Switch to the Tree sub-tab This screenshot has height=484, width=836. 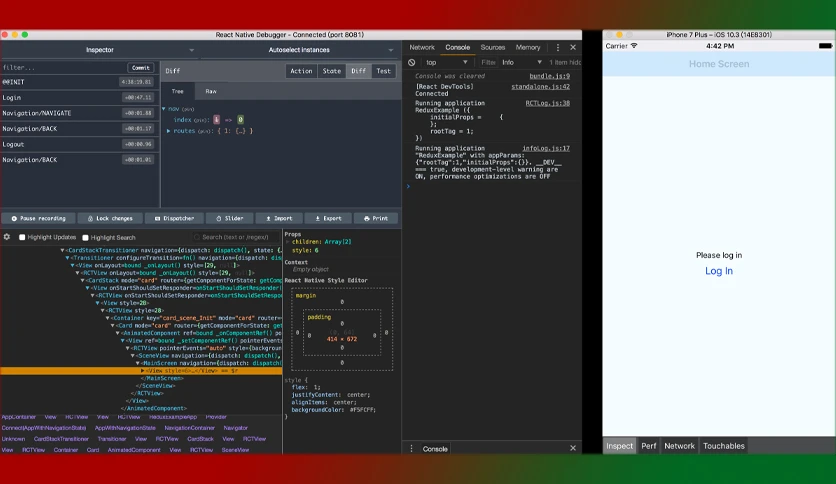pos(178,91)
